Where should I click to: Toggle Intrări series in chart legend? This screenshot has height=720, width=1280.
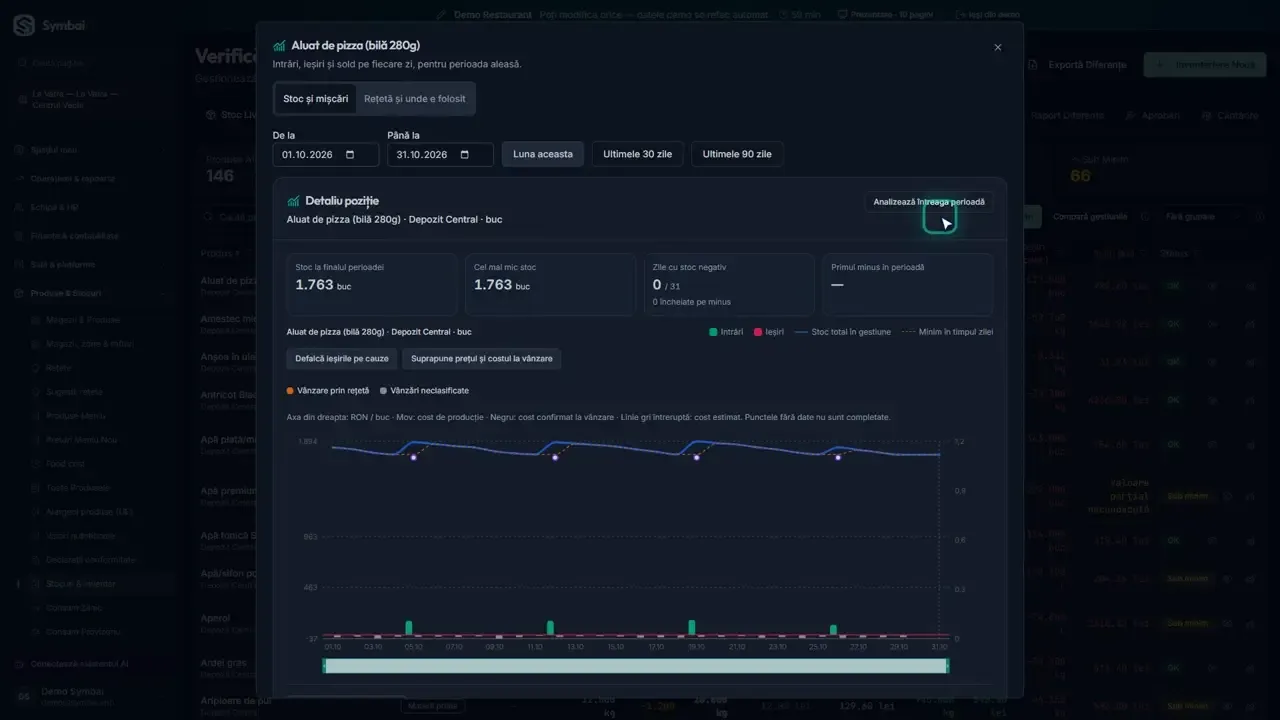coord(725,331)
